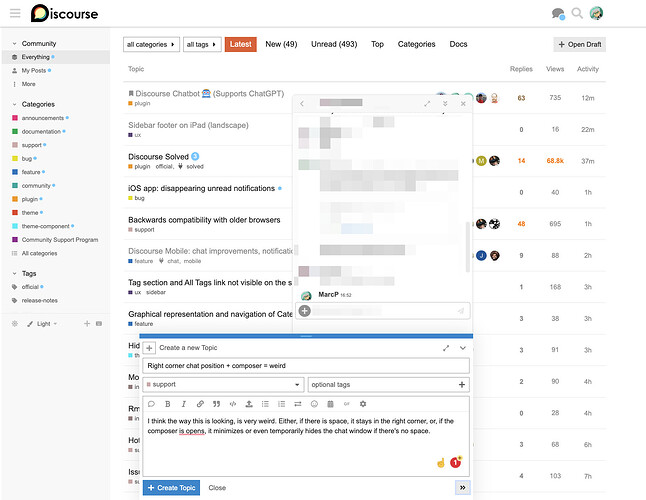Expand chat panel to full screen
646x500 pixels.
[x=427, y=103]
